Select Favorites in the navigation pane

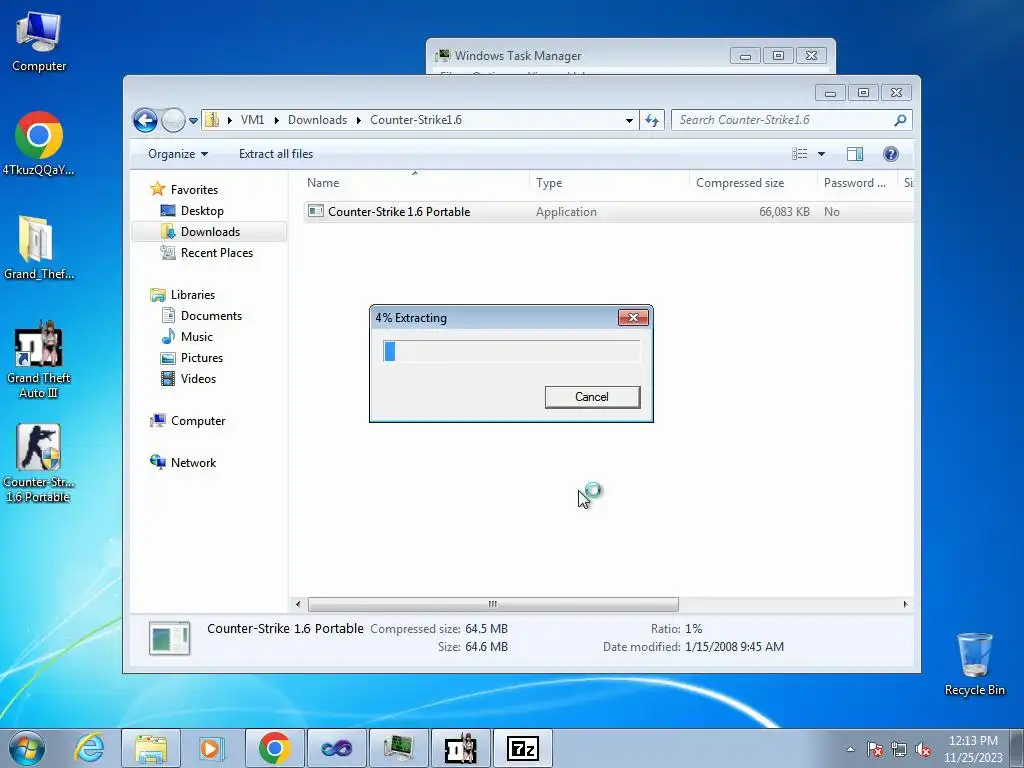pyautogui.click(x=194, y=190)
